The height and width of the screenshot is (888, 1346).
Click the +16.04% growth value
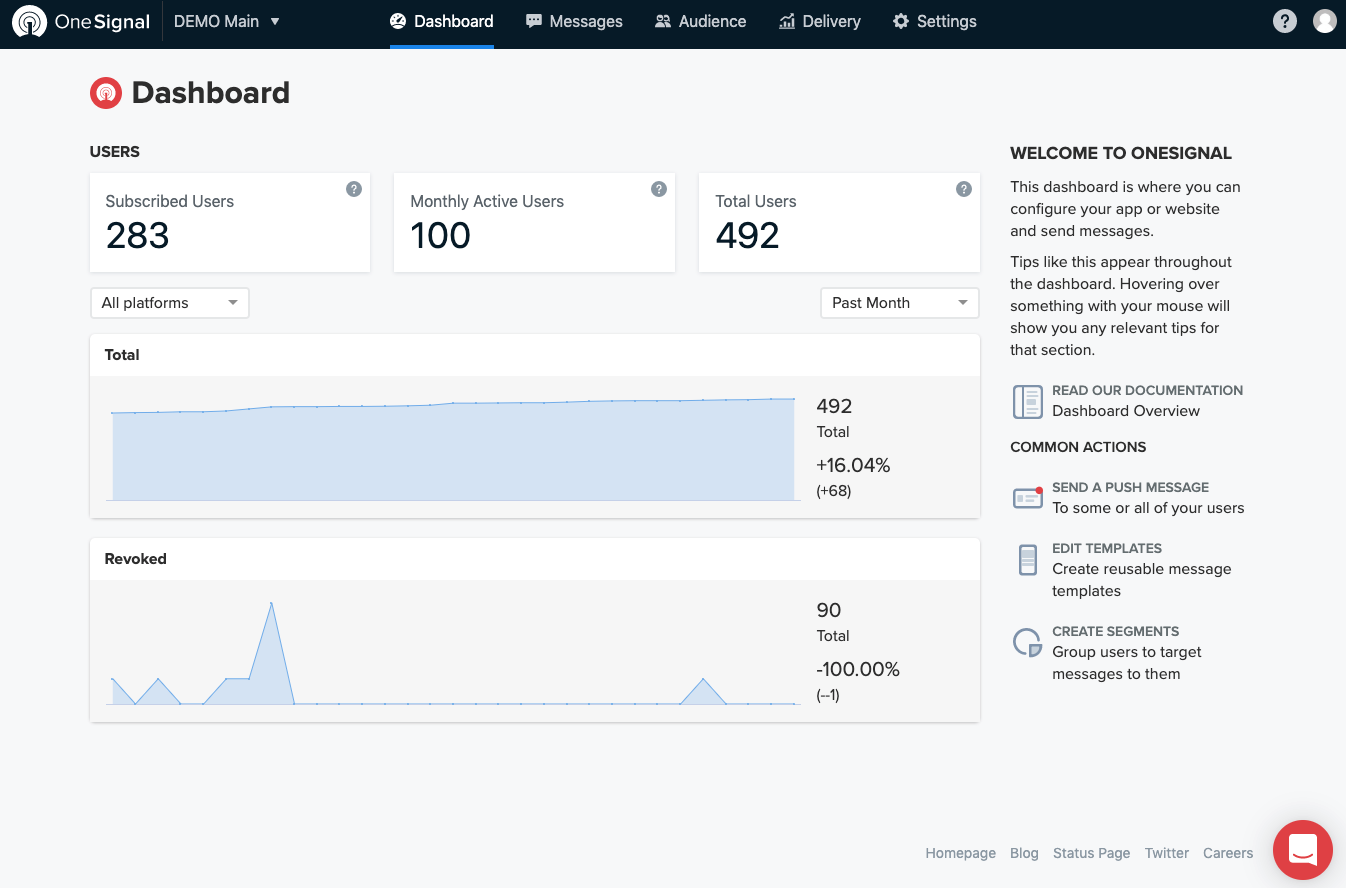(853, 465)
